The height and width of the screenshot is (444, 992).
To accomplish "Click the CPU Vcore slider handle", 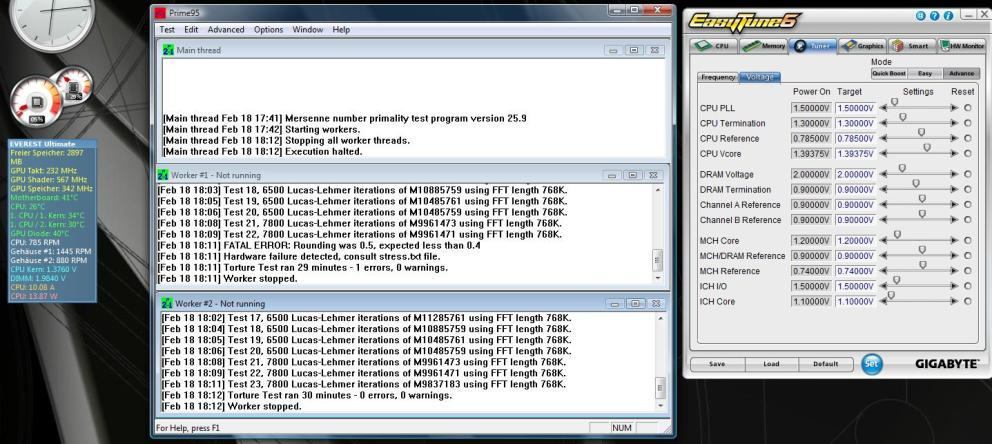I will tap(927, 147).
